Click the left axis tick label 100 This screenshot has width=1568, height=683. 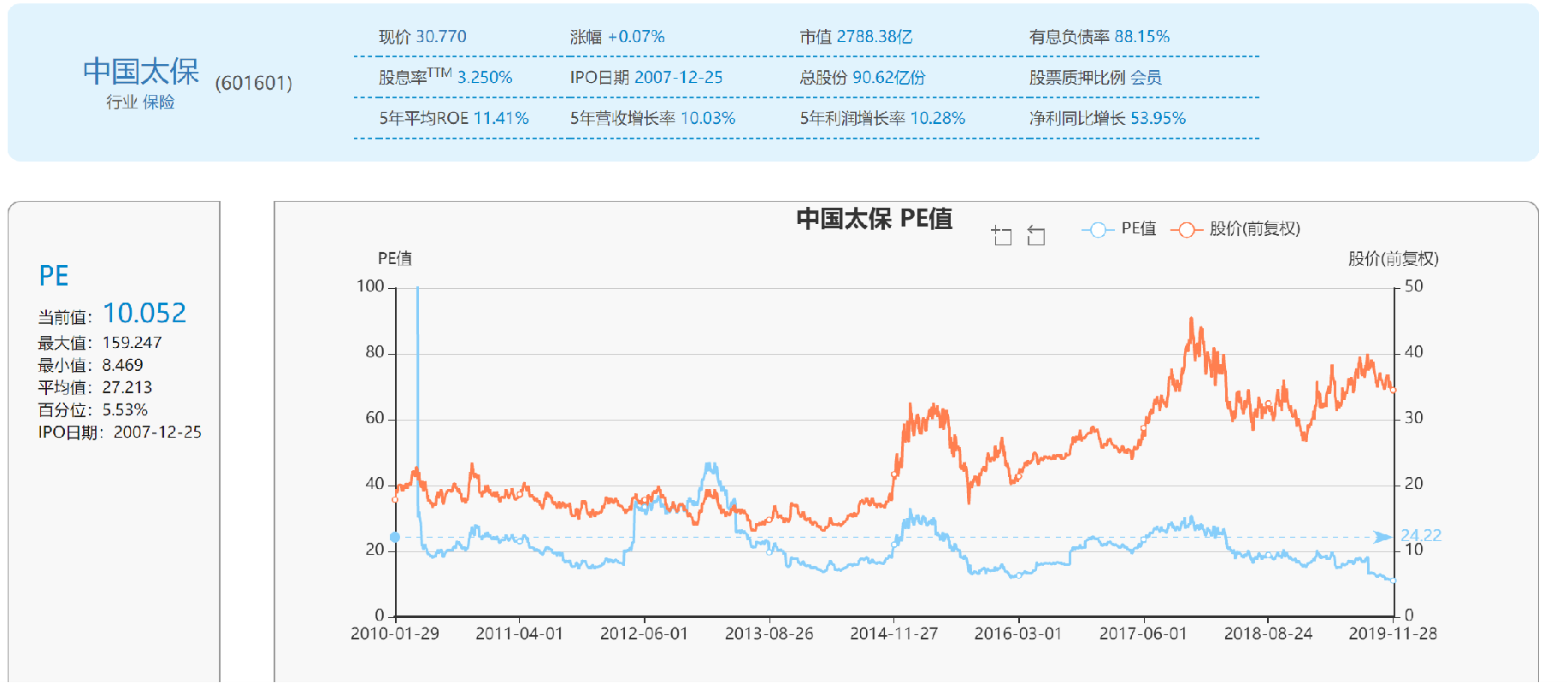coord(370,286)
